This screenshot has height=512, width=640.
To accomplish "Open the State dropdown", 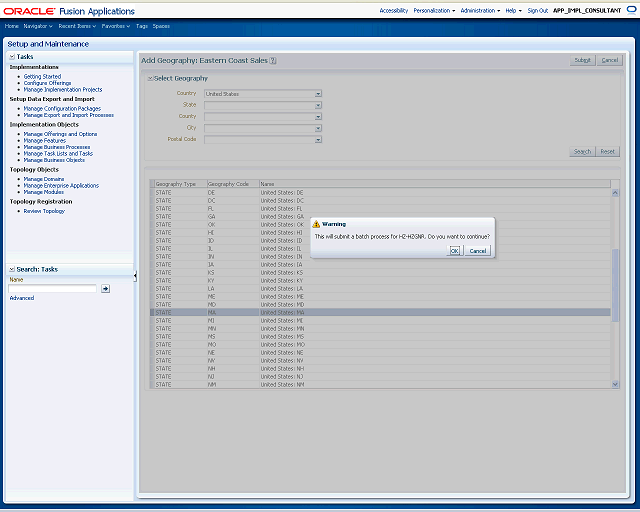I will 318,105.
